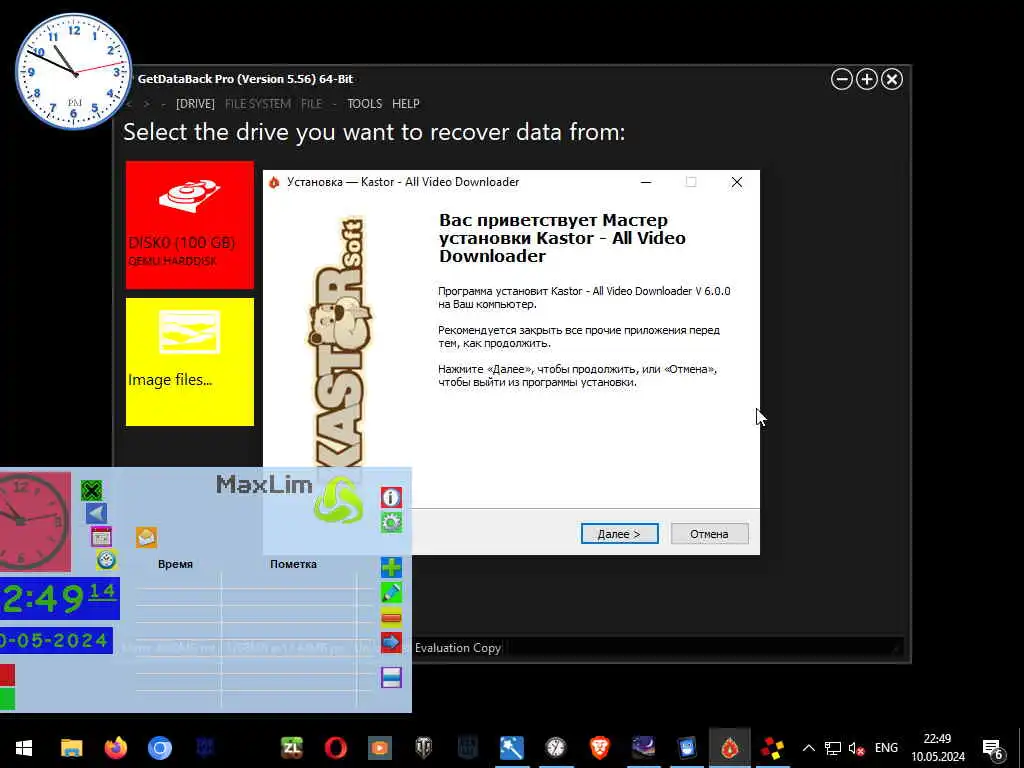Click the analog desktop clock widget
This screenshot has height=768, width=1024.
coord(73,71)
